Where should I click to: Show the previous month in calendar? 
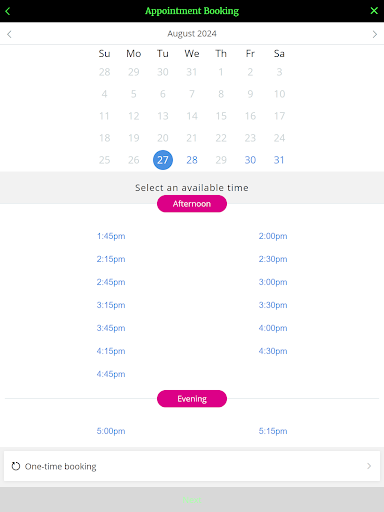pos(9,34)
